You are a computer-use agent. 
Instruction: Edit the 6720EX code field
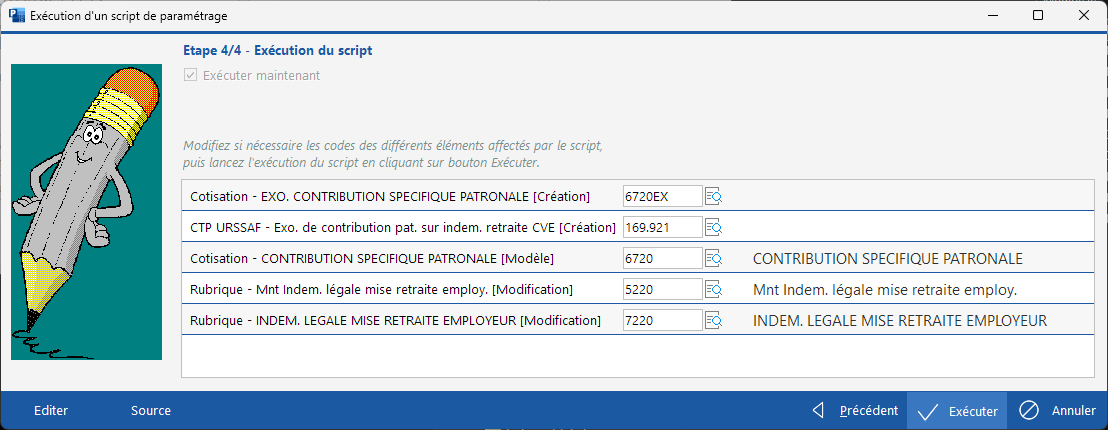[x=662, y=196]
